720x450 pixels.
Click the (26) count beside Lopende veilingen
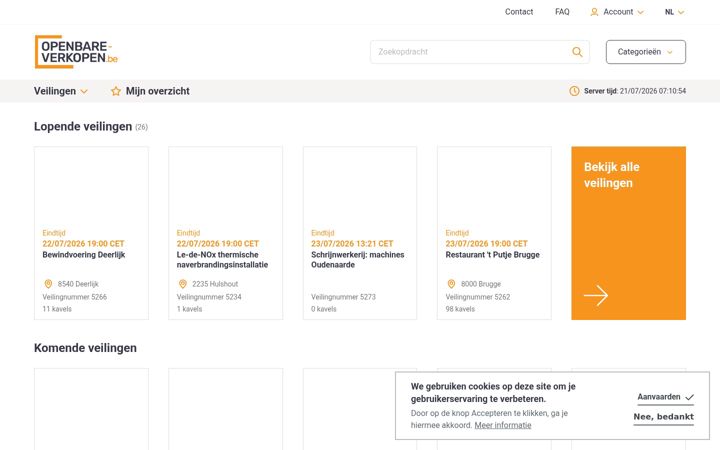pyautogui.click(x=141, y=127)
